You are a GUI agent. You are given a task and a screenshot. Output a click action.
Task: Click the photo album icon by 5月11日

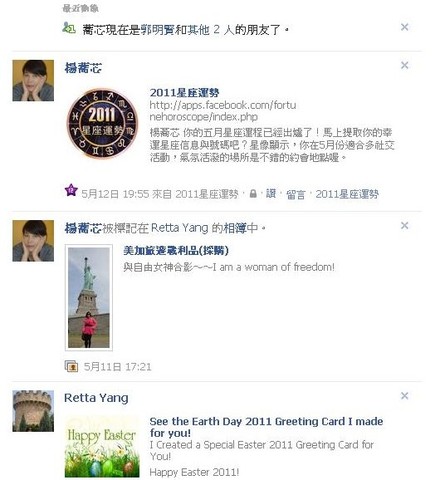click(71, 366)
